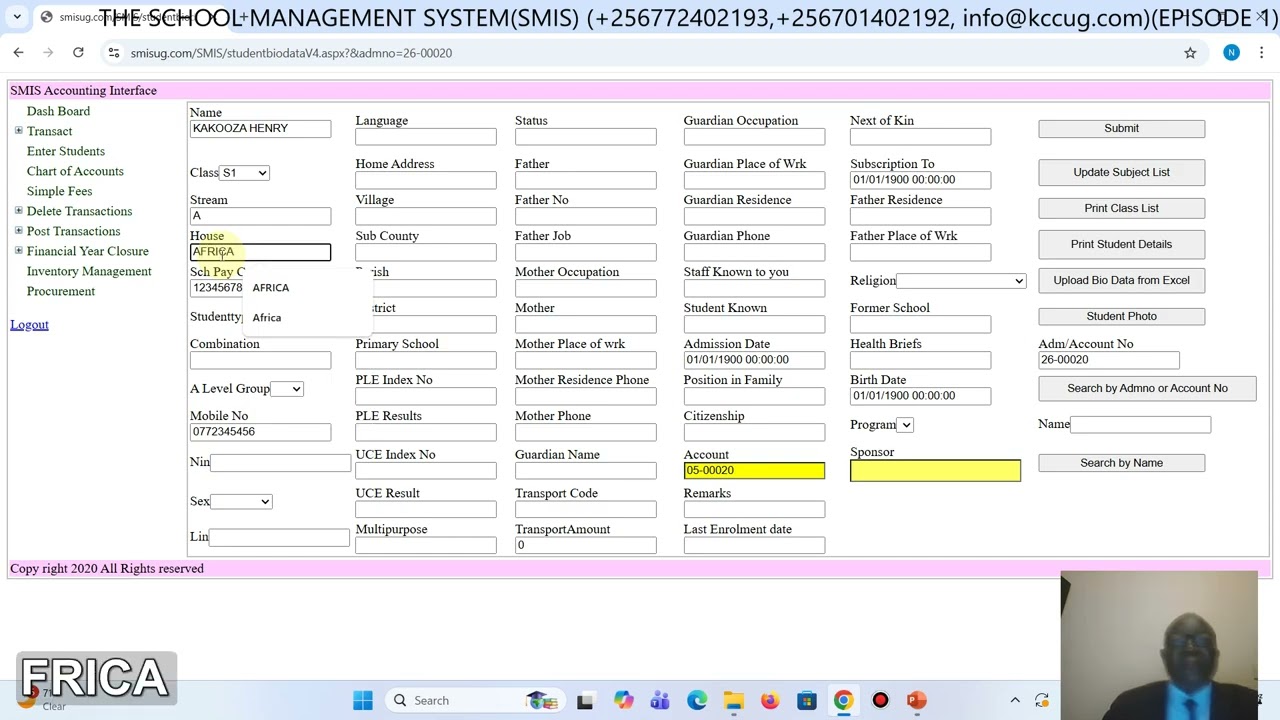
Task: Choose 'AFRICA' autocomplete suggestion
Action: [271, 288]
